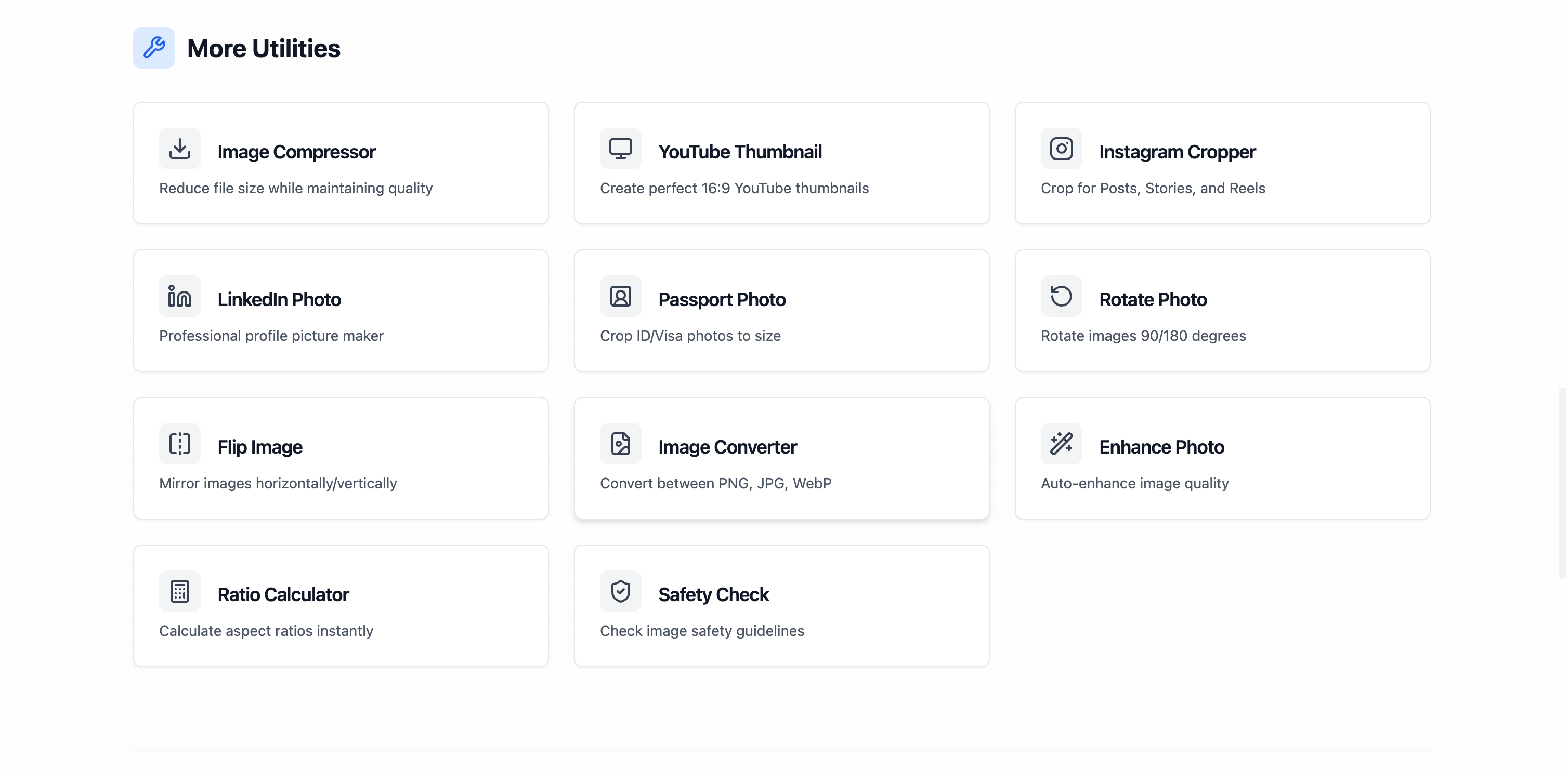The width and height of the screenshot is (1568, 770).
Task: Open the YouTube Thumbnail creator
Action: tap(781, 163)
